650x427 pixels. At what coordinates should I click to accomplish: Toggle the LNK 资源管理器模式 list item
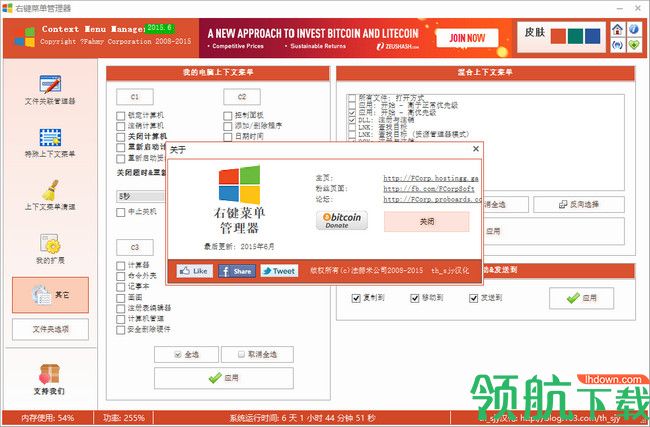[352, 135]
